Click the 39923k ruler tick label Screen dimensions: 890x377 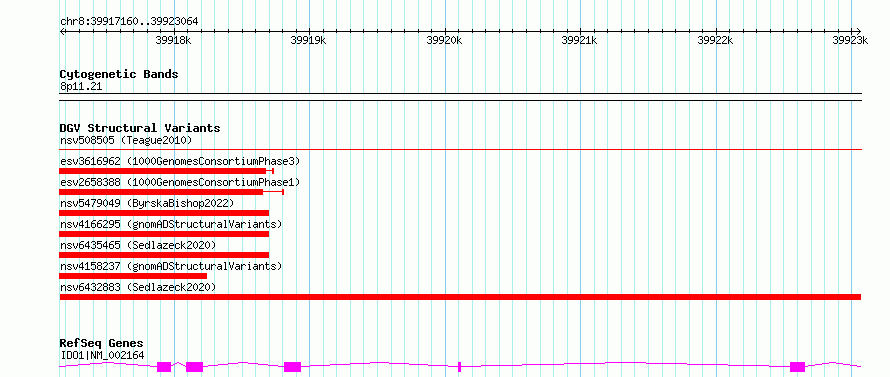(850, 40)
